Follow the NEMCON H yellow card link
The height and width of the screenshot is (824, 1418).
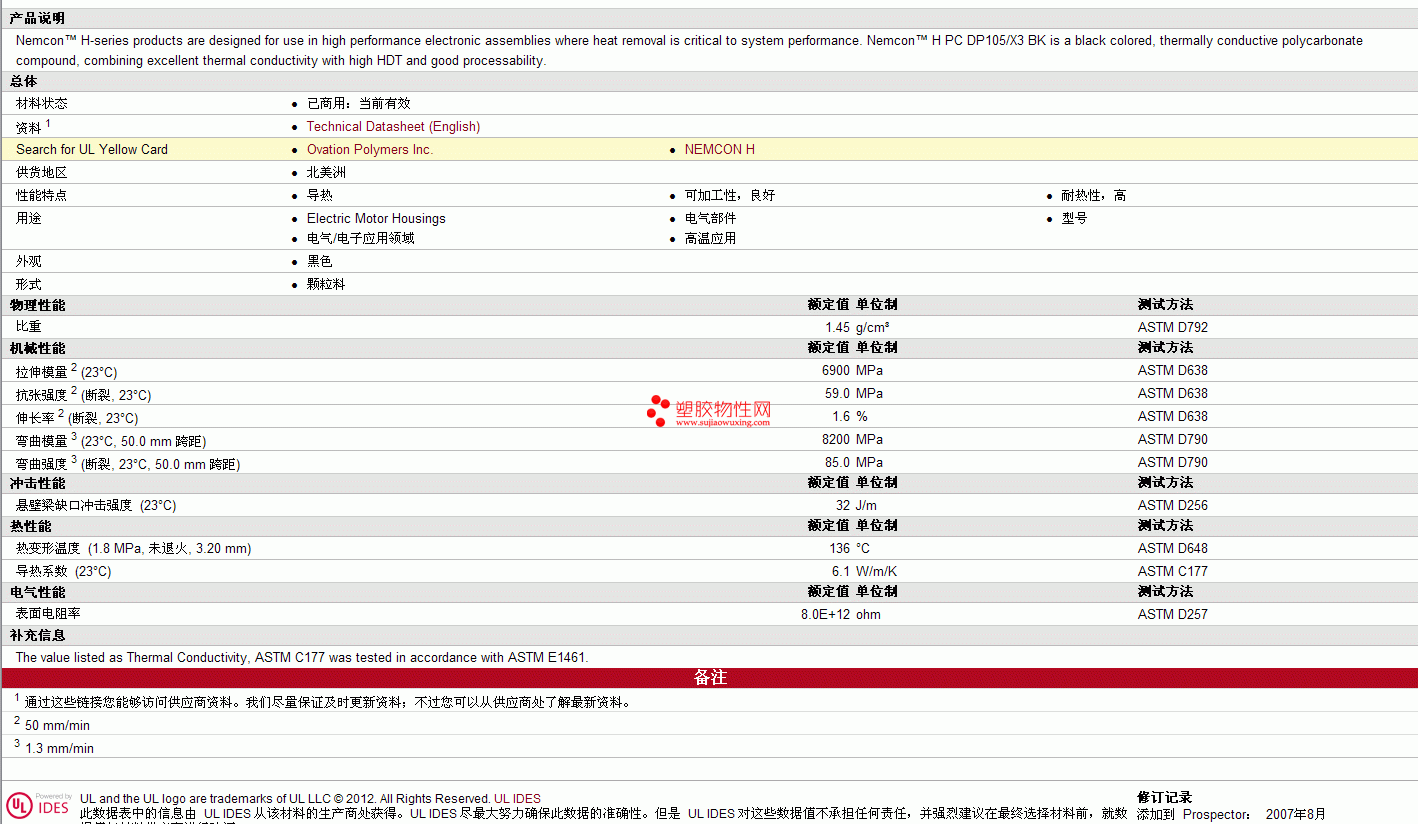[x=720, y=150]
